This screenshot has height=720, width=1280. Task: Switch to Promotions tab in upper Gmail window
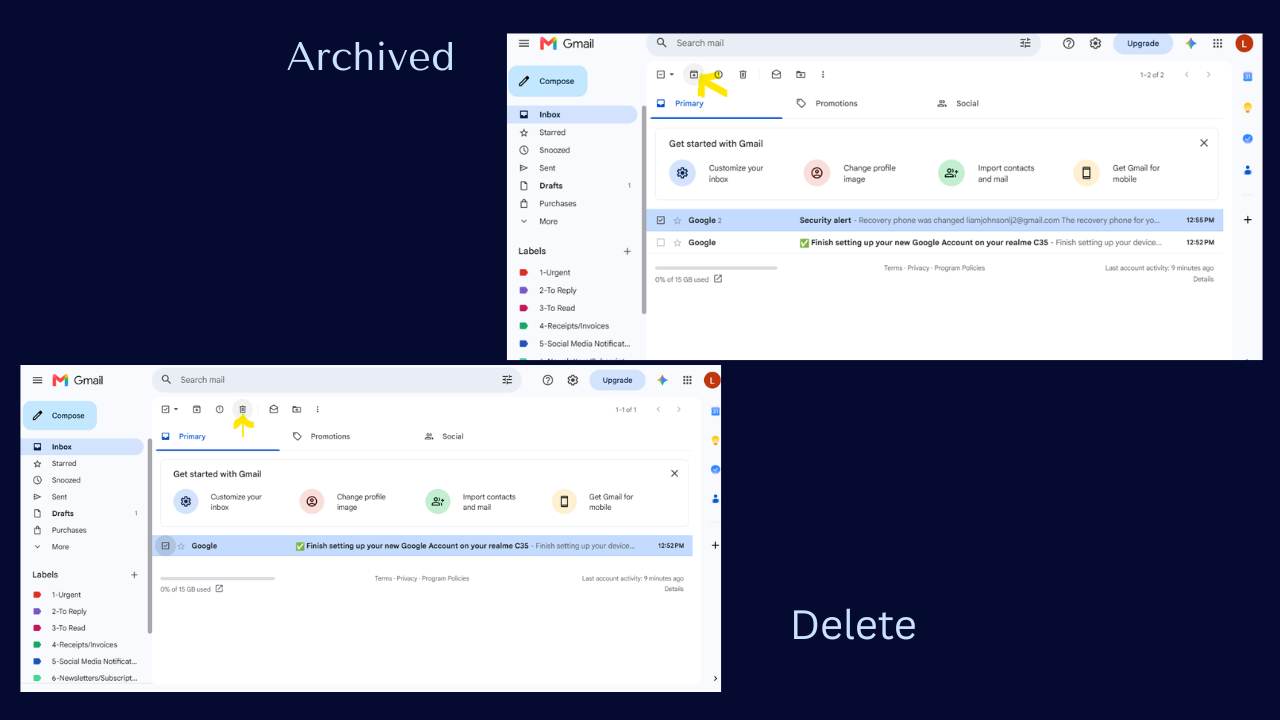(x=828, y=103)
